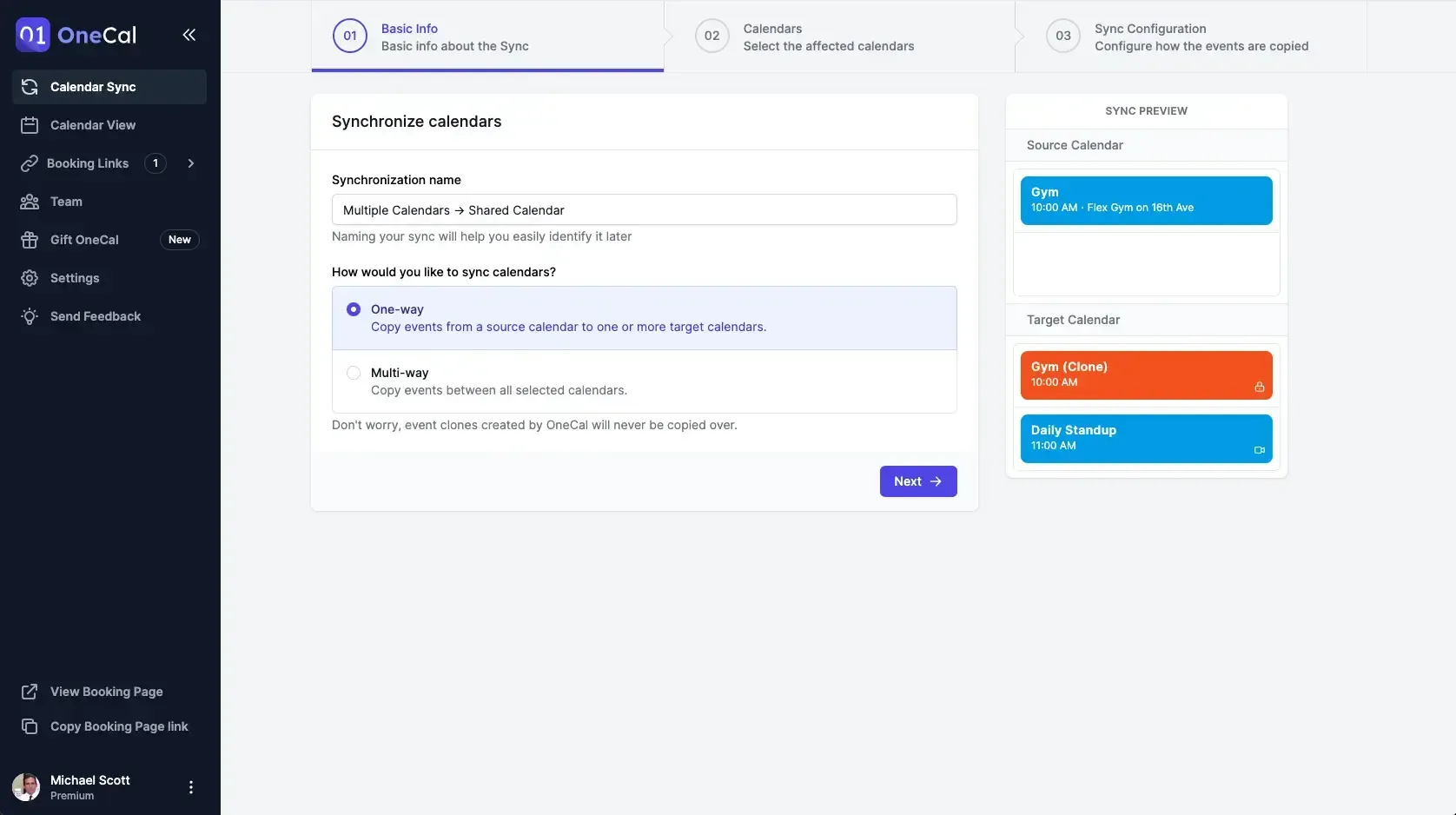
Task: Click the Next button
Action: click(x=917, y=480)
